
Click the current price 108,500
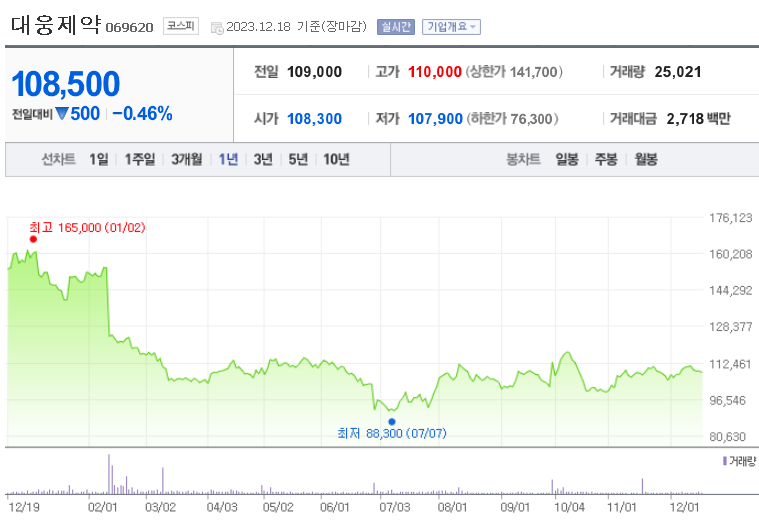coord(65,84)
